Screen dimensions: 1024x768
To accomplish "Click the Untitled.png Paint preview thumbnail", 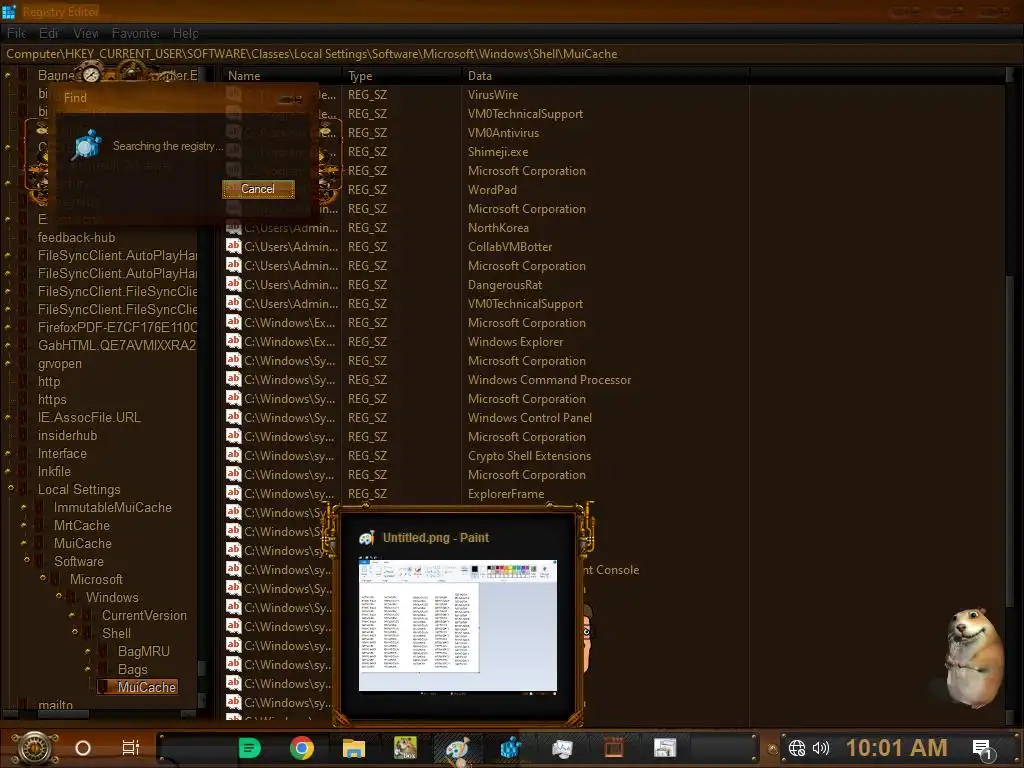I will (458, 625).
